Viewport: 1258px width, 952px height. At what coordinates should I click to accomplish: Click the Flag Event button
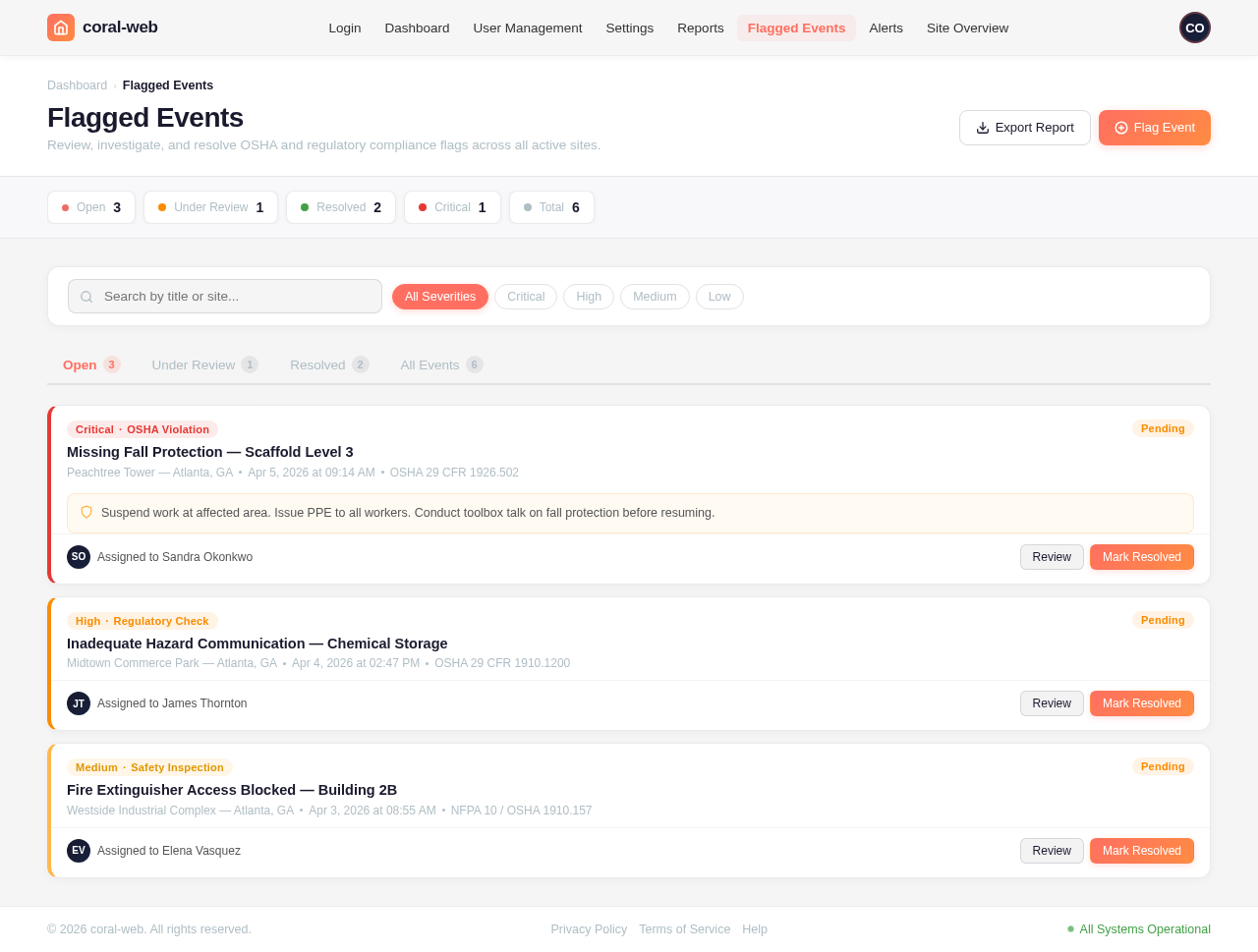[x=1155, y=128]
